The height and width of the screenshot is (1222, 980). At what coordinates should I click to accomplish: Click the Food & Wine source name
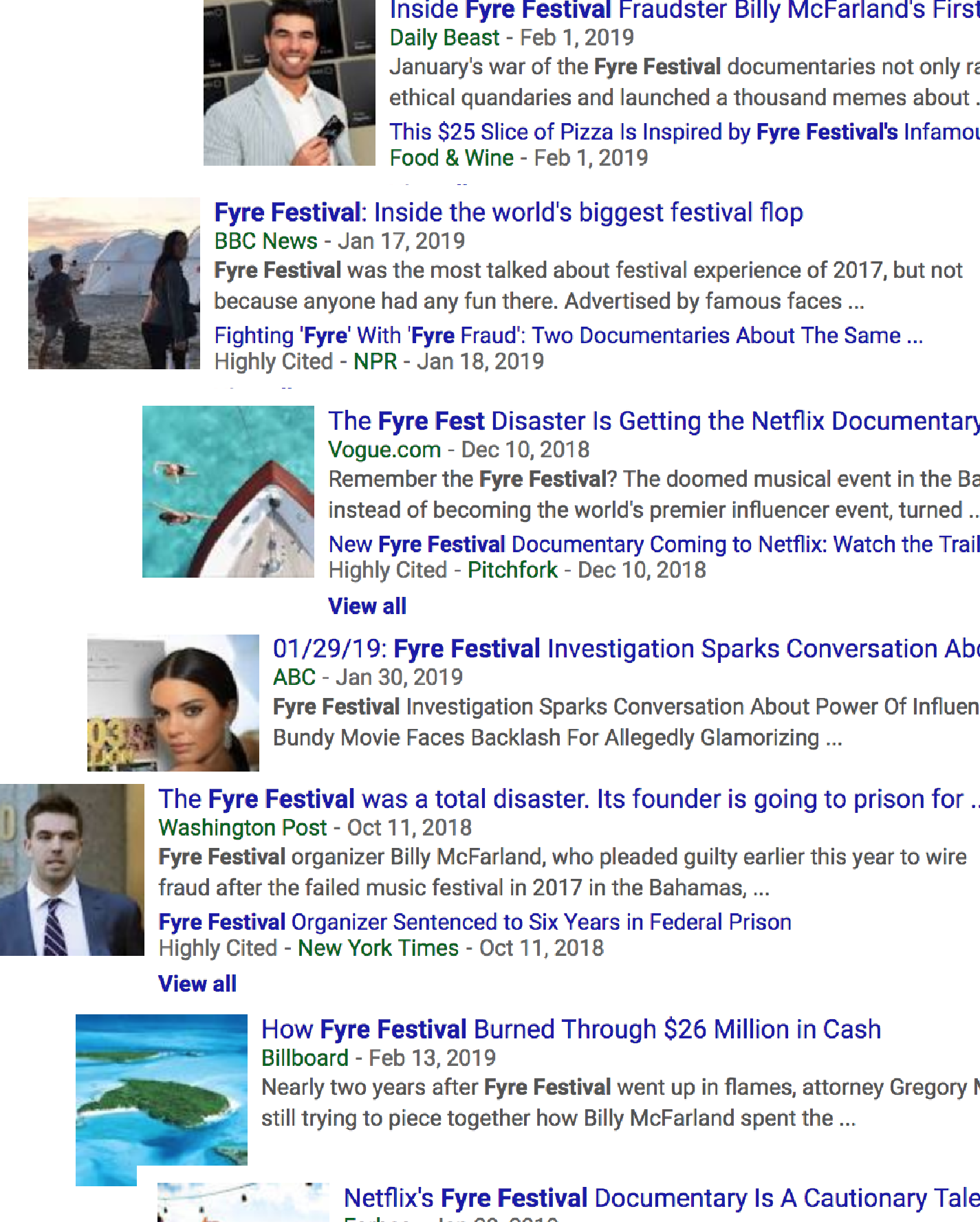pos(451,157)
